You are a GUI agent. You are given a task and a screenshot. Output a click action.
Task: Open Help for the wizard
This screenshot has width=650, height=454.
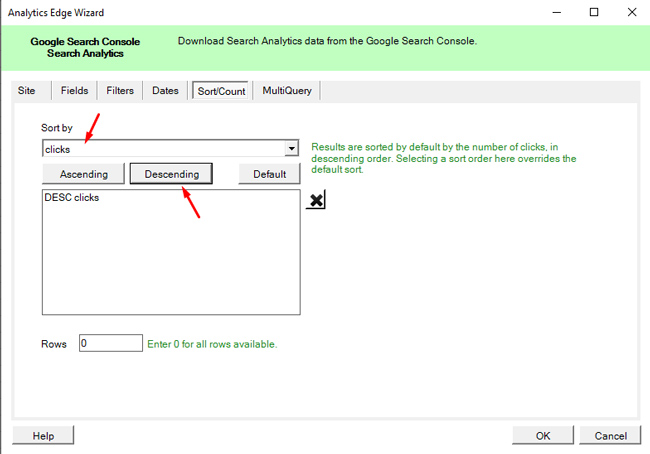click(x=43, y=436)
